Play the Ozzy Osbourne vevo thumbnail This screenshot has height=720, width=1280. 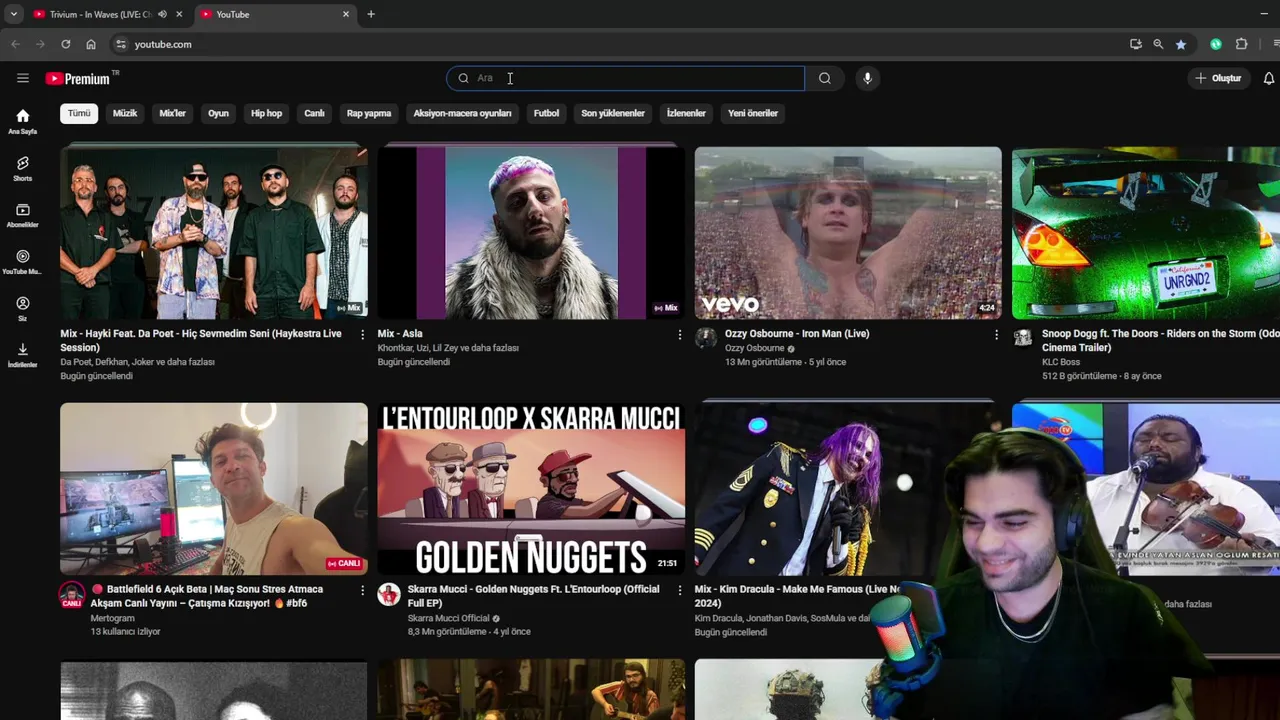(848, 233)
